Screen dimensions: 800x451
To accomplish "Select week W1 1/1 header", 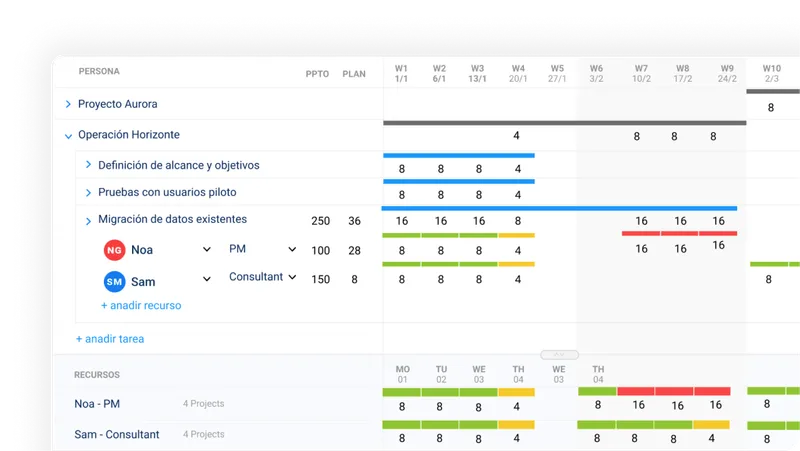I will pos(402,73).
